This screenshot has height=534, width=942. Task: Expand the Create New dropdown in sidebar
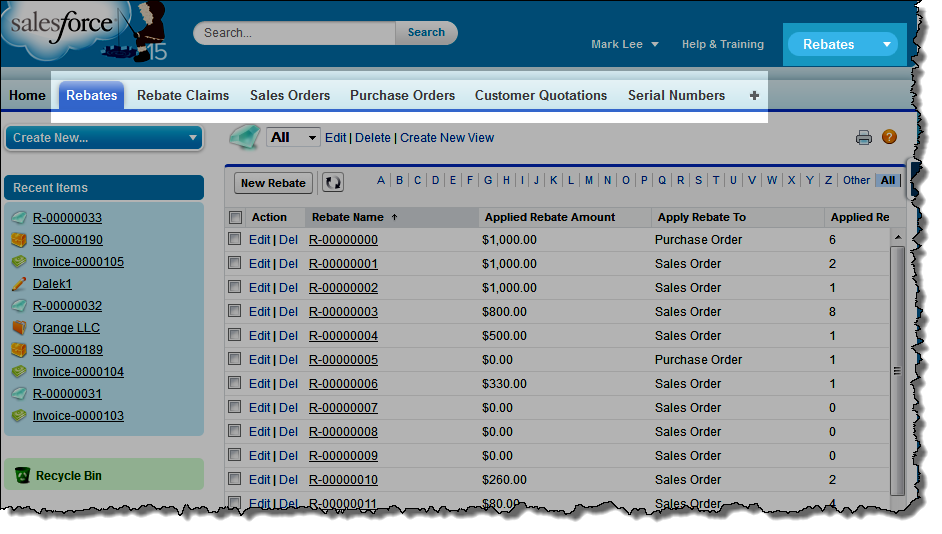click(x=104, y=138)
